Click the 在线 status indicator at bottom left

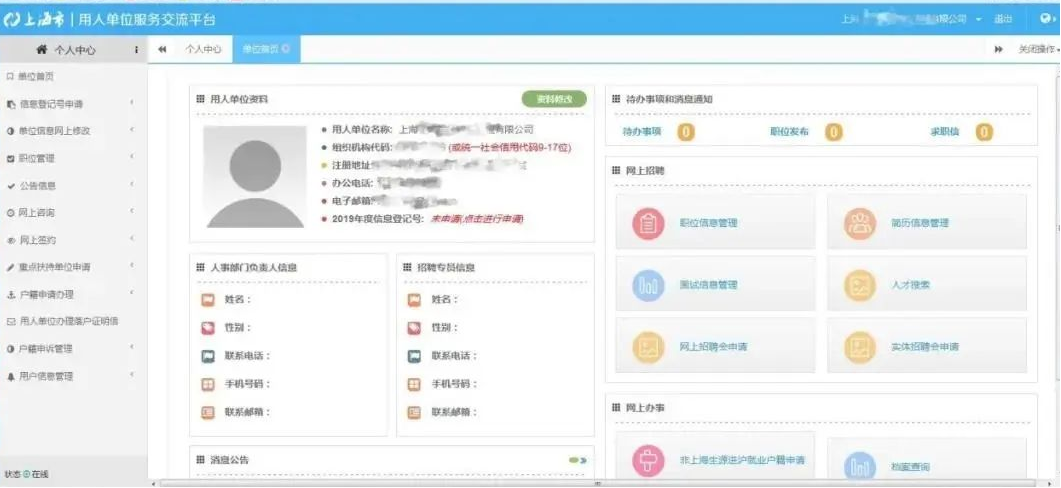click(x=27, y=474)
